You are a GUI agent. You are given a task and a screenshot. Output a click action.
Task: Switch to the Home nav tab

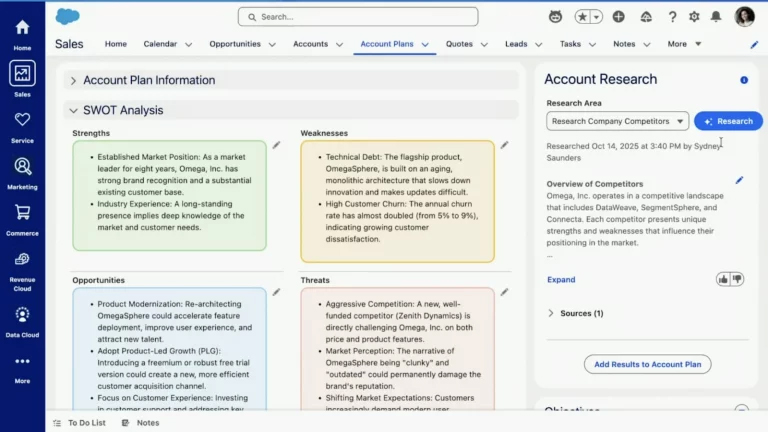(116, 44)
